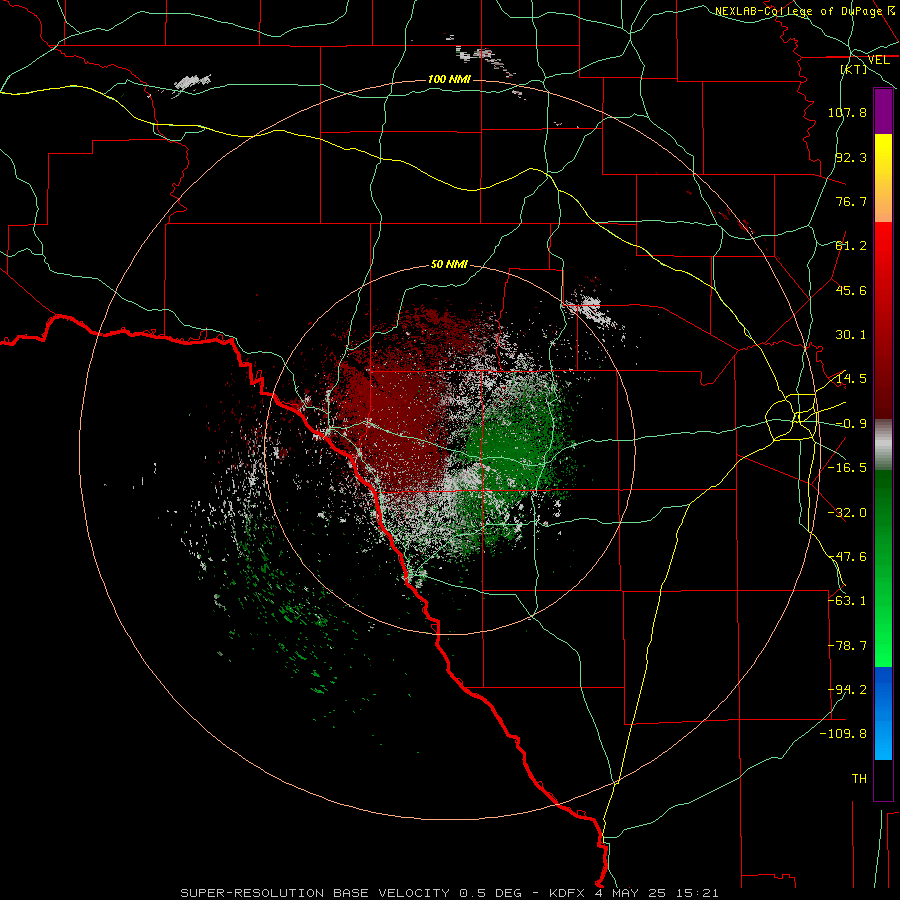Click the 92.3 legend value
The width and height of the screenshot is (900, 900).
pos(851,157)
